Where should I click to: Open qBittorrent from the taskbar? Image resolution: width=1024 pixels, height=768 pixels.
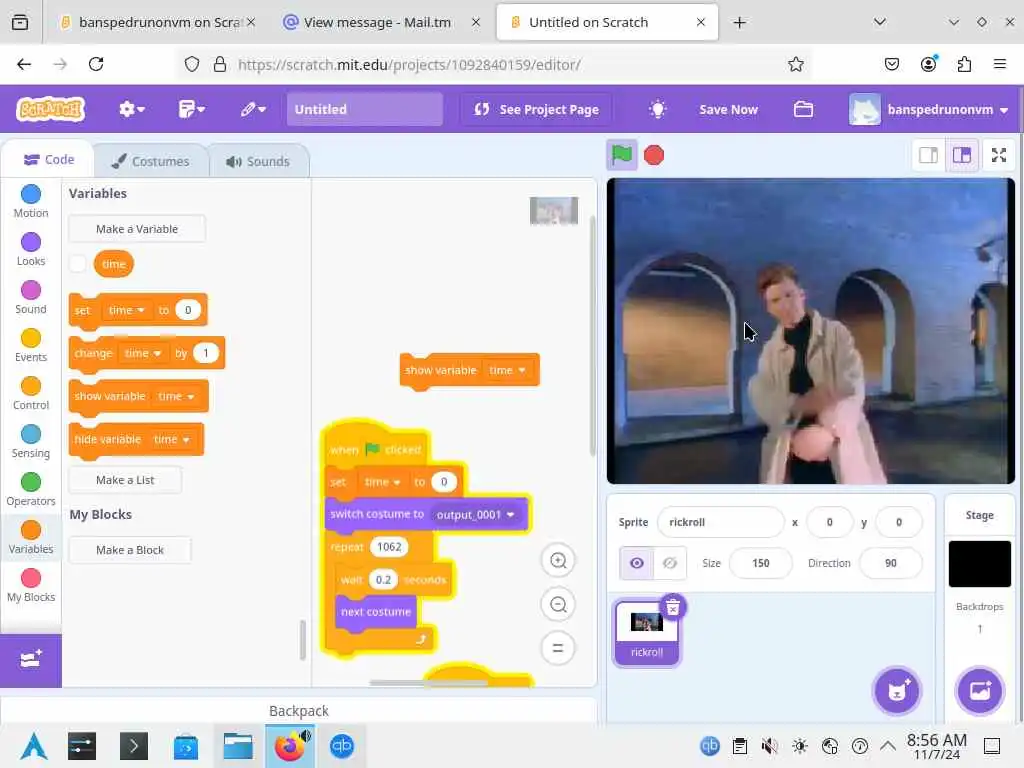point(342,746)
